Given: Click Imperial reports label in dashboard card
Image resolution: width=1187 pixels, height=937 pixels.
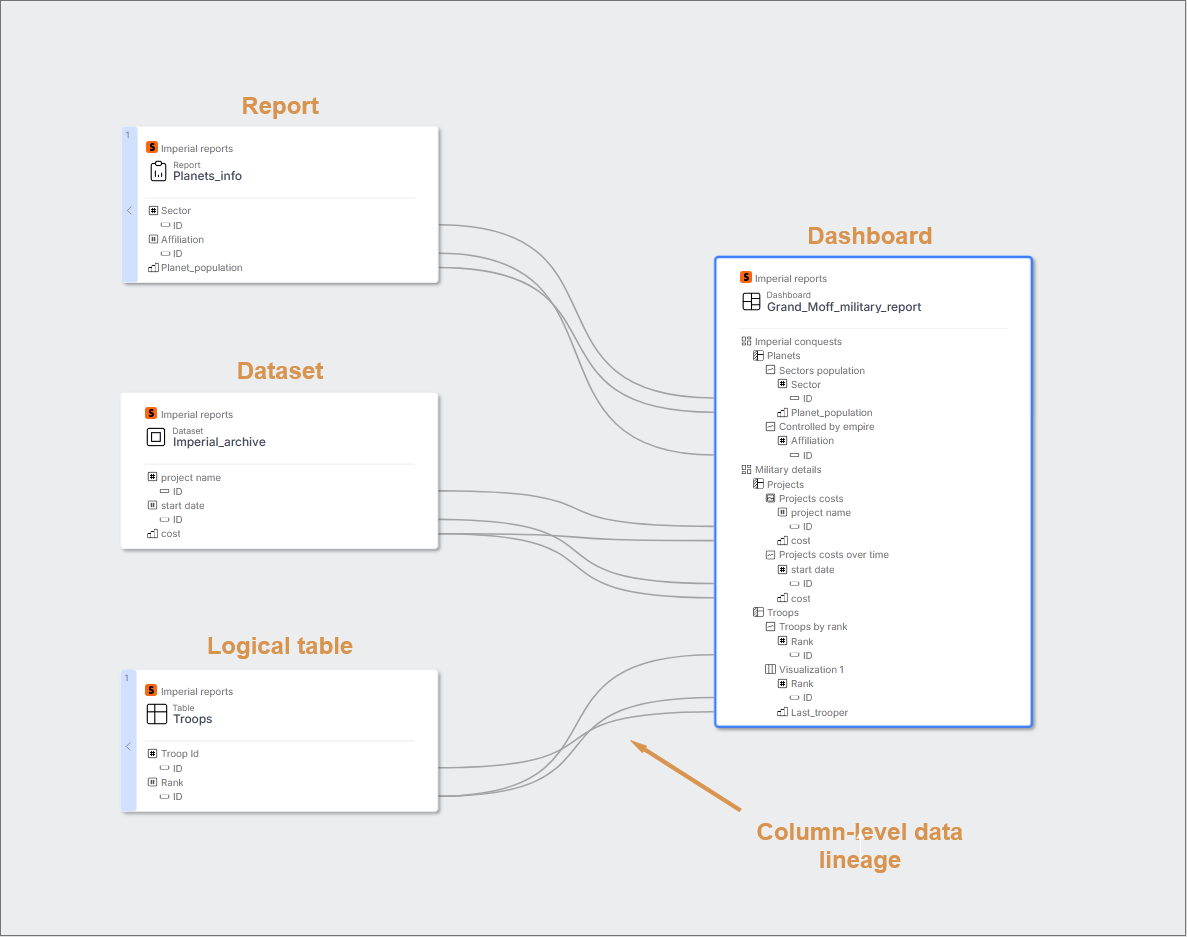Looking at the screenshot, I should point(790,279).
